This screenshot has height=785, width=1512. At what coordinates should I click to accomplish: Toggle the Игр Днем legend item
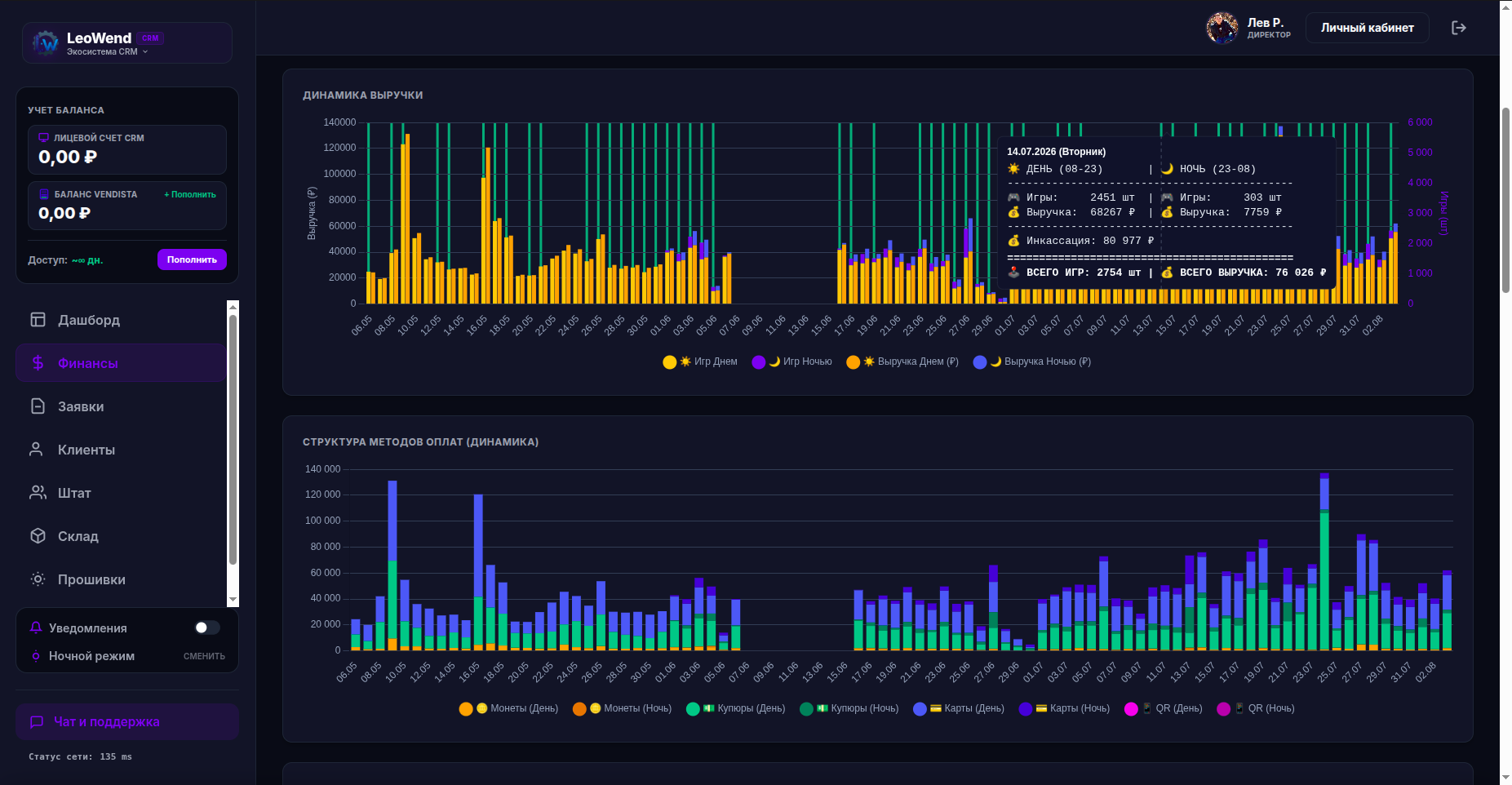coord(700,362)
